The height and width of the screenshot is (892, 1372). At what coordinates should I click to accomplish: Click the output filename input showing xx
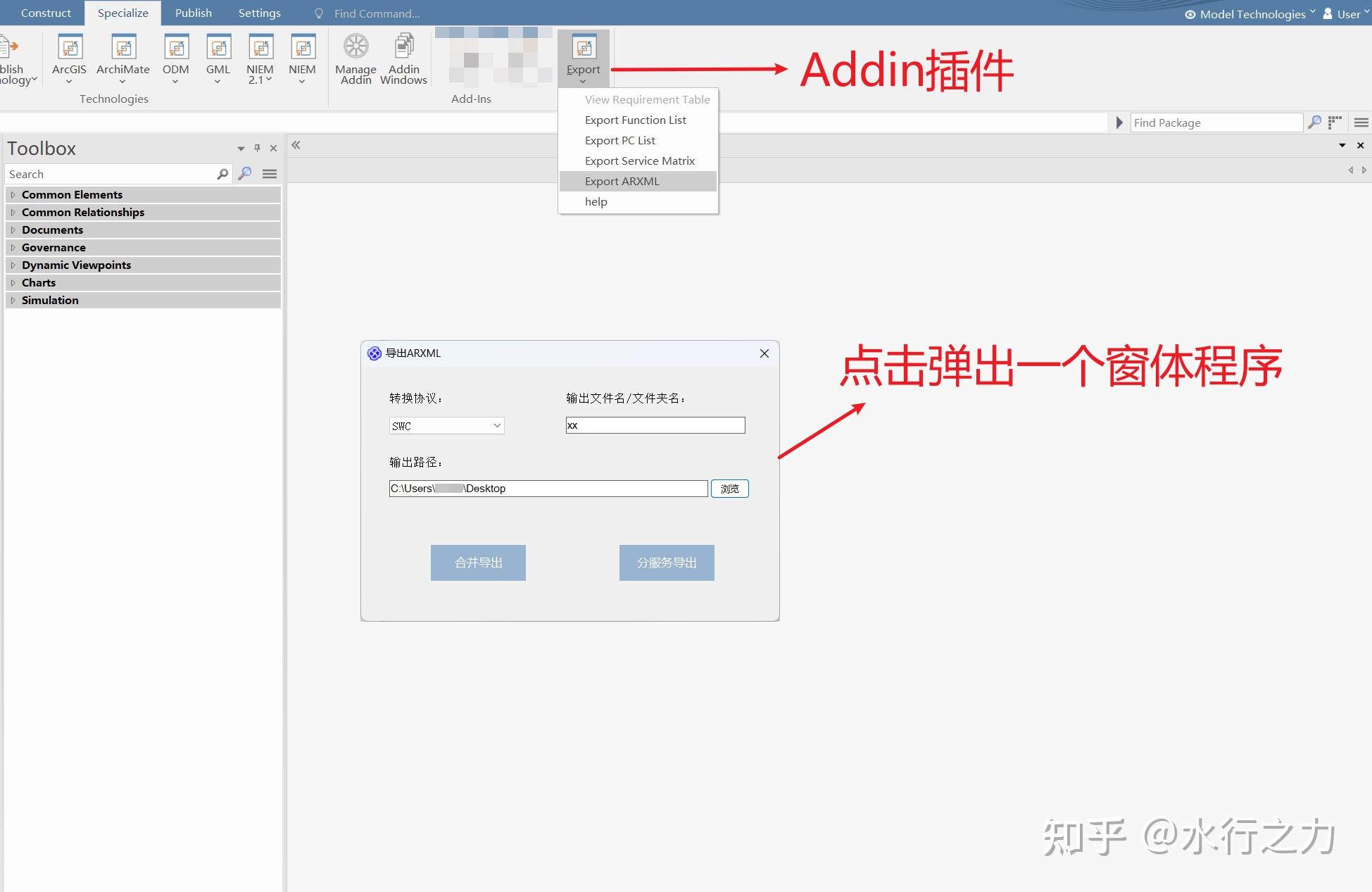coord(654,425)
